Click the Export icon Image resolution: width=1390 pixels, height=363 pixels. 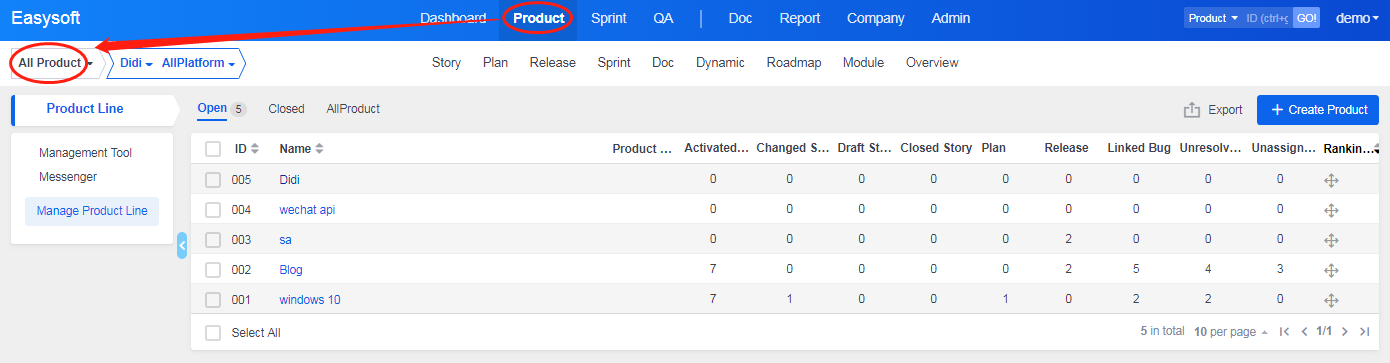click(1191, 110)
